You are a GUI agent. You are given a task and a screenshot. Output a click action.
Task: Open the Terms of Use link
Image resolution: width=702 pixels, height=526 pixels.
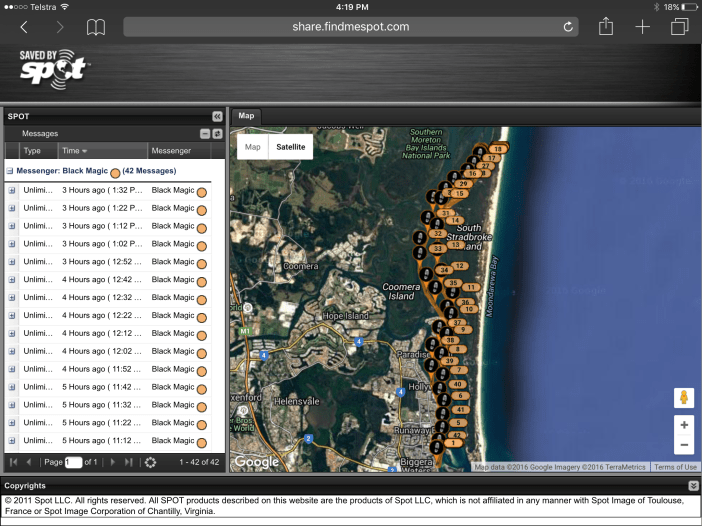point(675,467)
